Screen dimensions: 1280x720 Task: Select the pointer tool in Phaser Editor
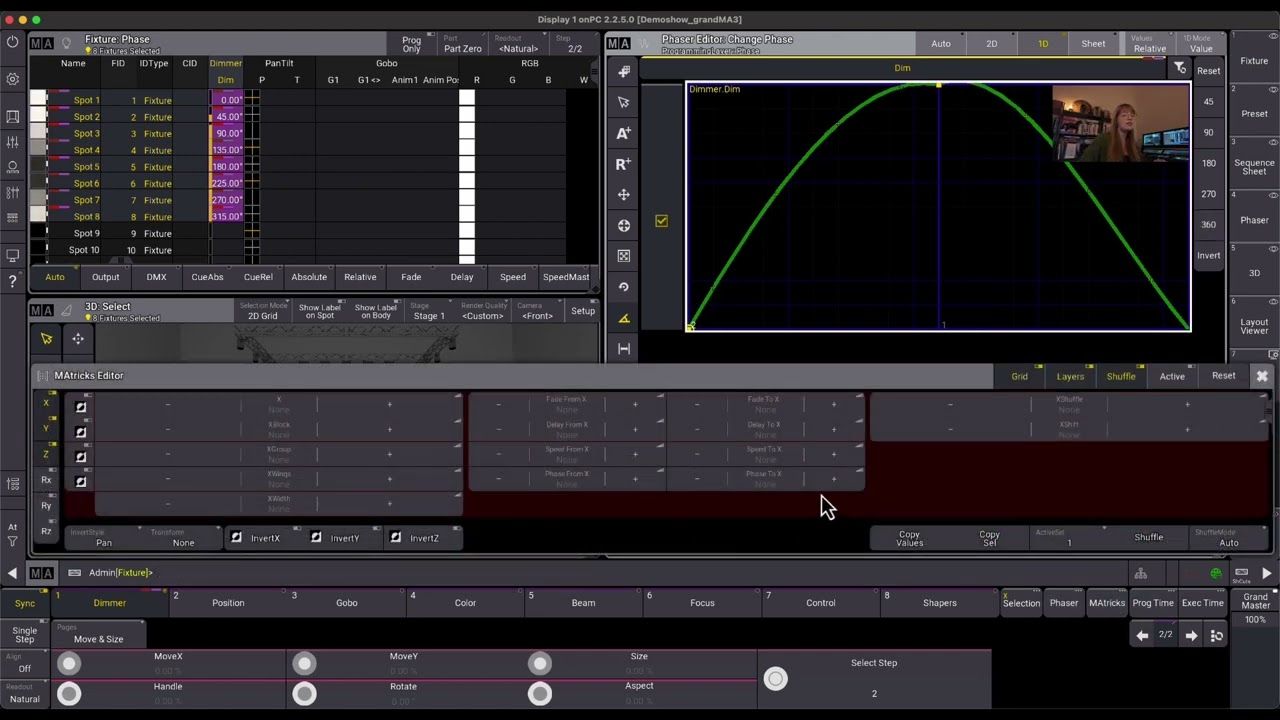(x=624, y=102)
